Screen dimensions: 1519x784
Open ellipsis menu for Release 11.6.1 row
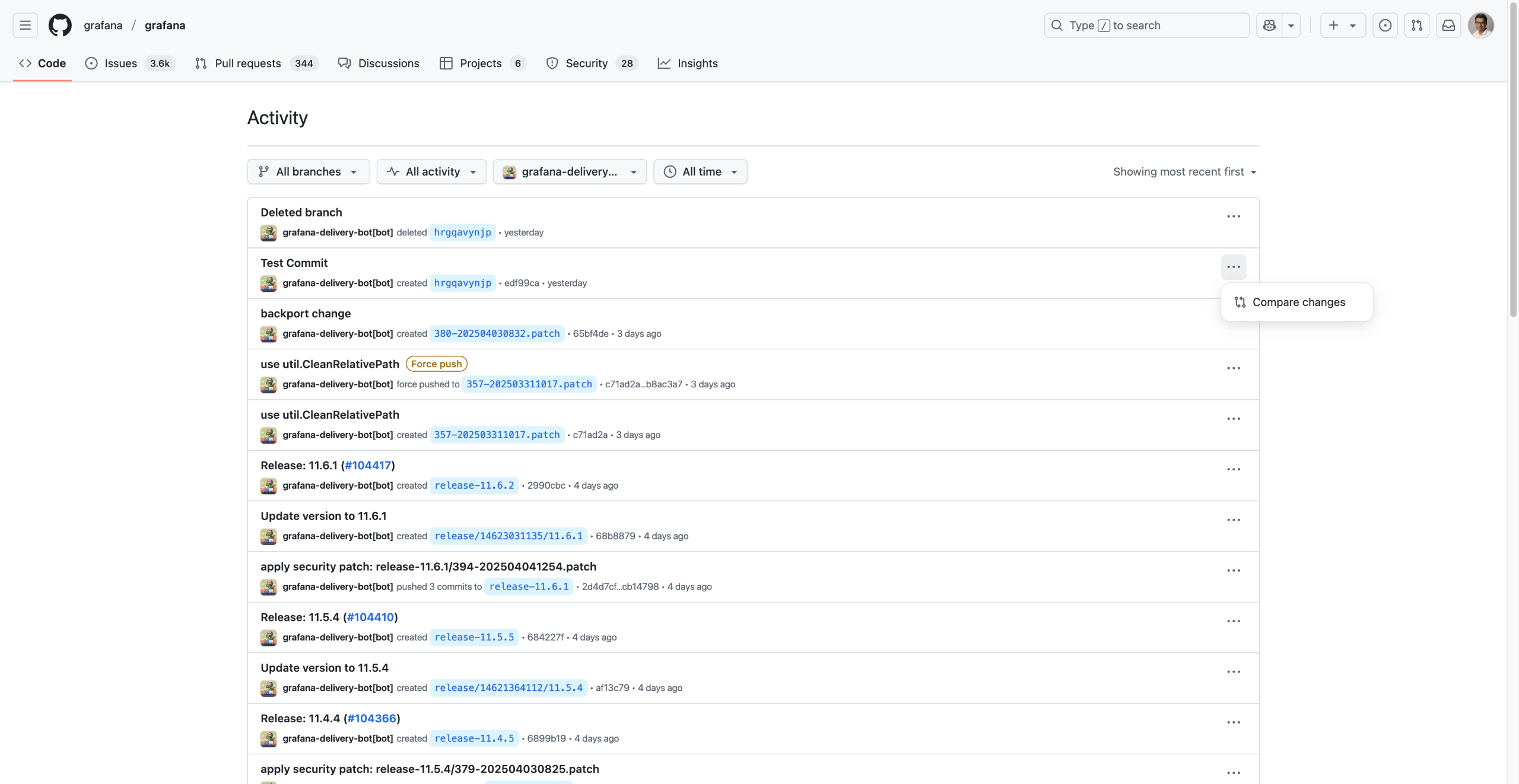coord(1234,470)
